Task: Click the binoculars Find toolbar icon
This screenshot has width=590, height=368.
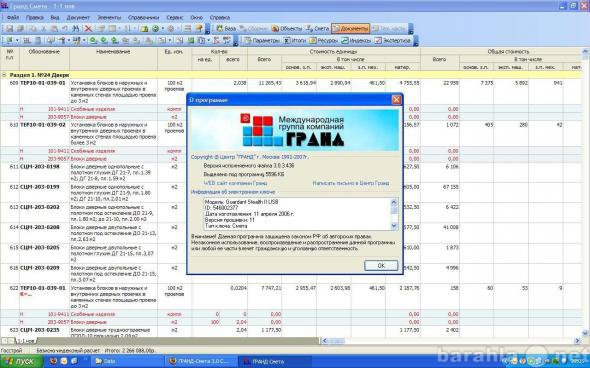Action: pyautogui.click(x=76, y=29)
